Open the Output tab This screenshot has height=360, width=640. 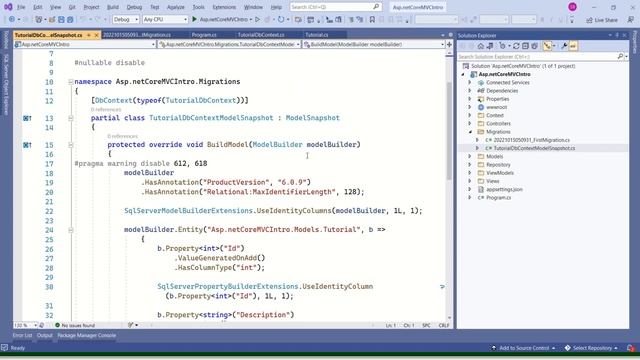pyautogui.click(x=44, y=336)
